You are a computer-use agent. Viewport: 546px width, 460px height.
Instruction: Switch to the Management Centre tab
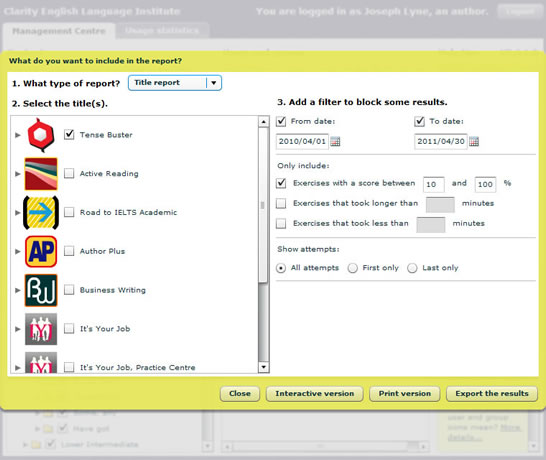(59, 31)
